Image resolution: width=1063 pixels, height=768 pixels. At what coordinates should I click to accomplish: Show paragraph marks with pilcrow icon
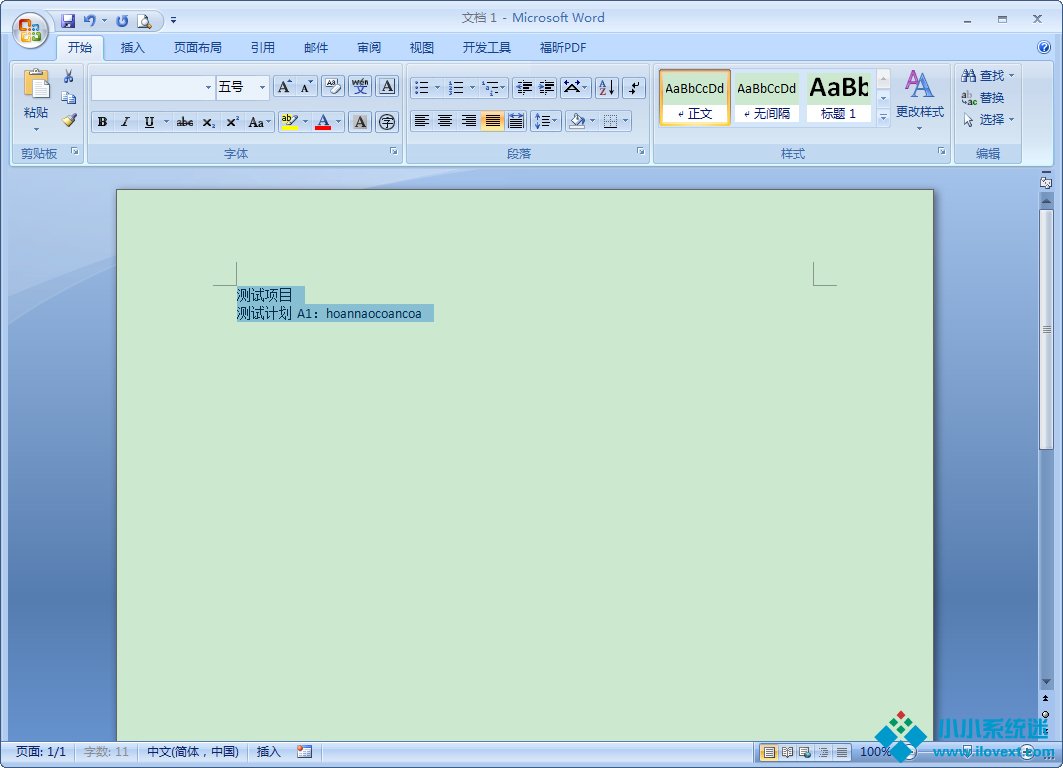click(634, 88)
